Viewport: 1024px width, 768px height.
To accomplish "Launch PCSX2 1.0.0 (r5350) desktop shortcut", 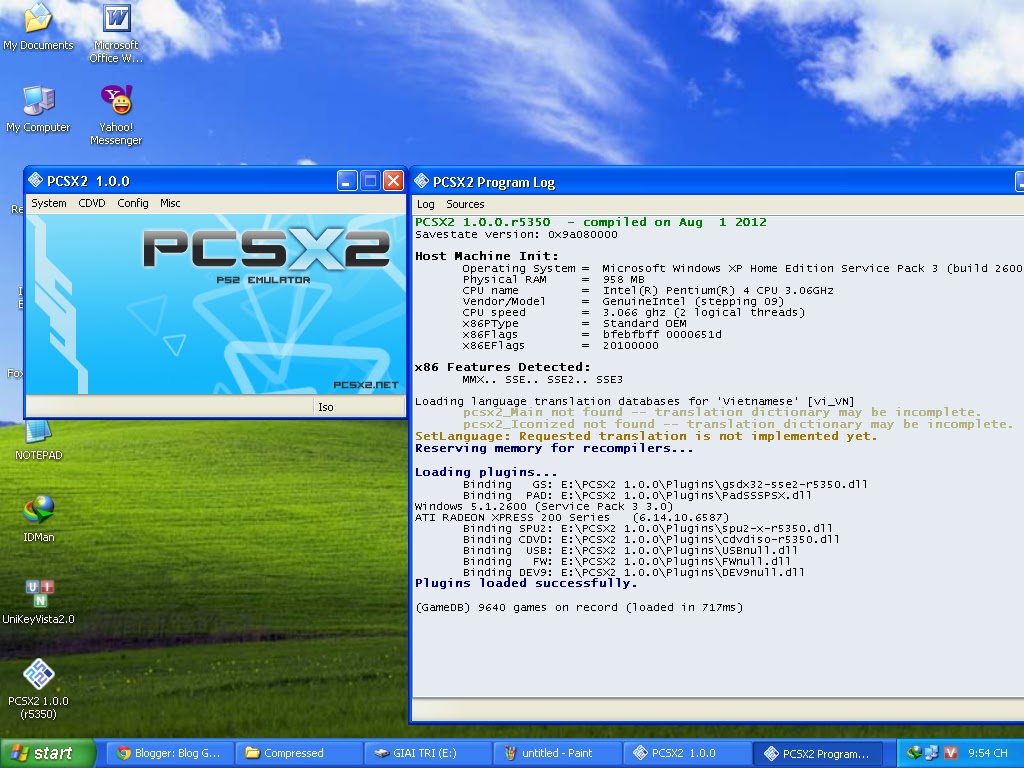I will (x=39, y=690).
